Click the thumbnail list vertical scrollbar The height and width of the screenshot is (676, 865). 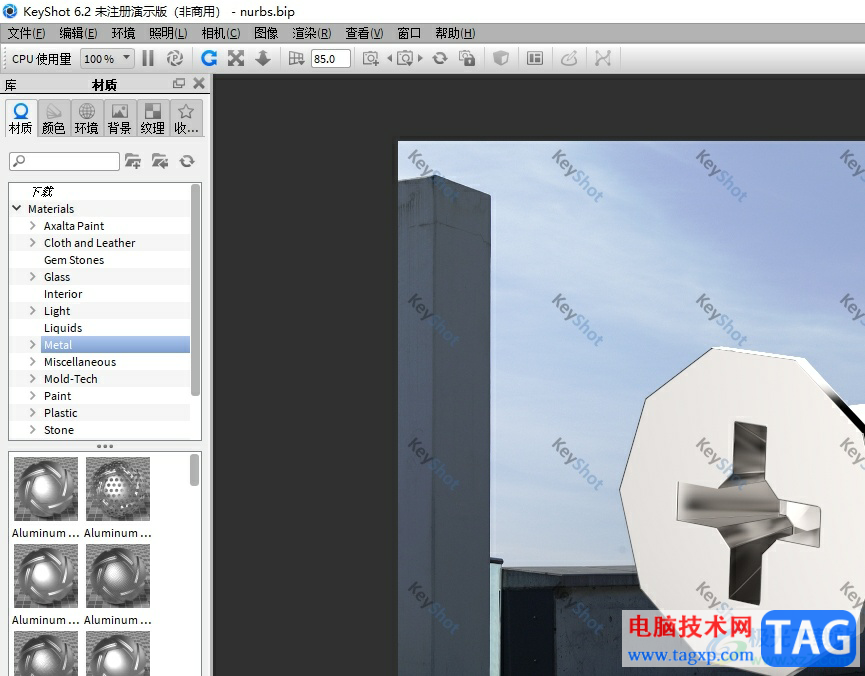[x=194, y=470]
